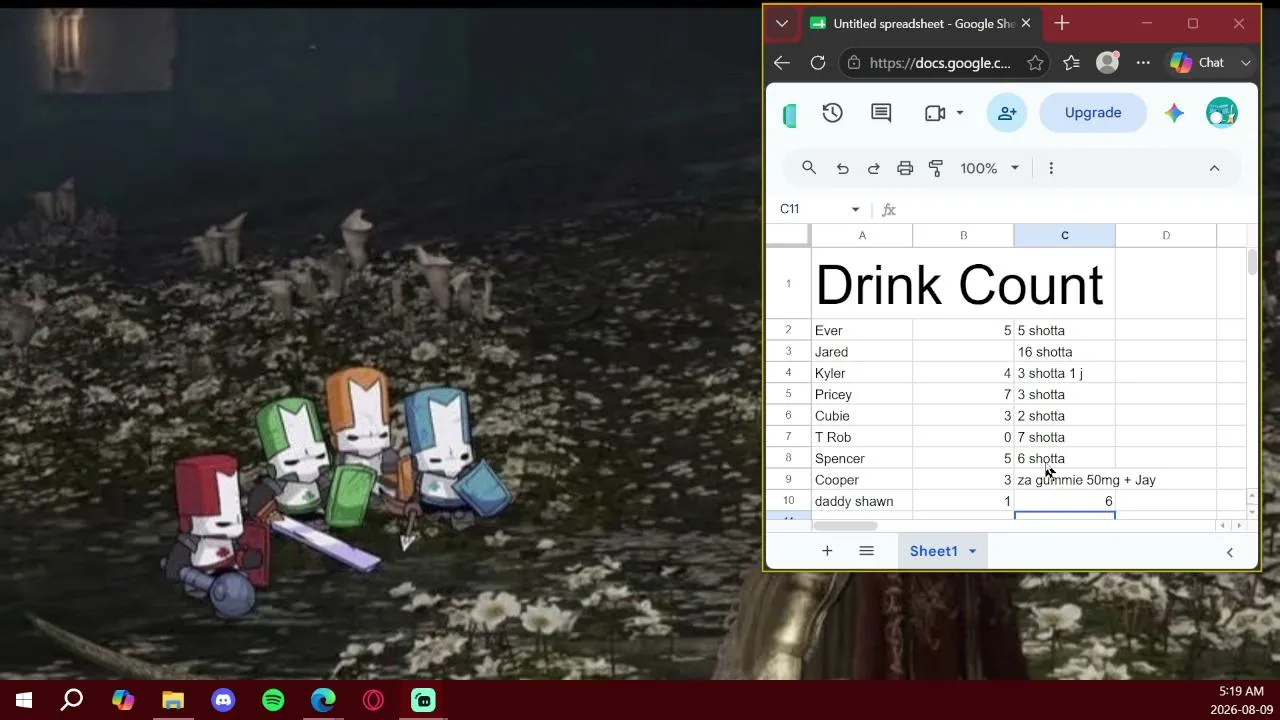Viewport: 1280px width, 720px height.
Task: Open the Sheets home icon
Action: 790,115
